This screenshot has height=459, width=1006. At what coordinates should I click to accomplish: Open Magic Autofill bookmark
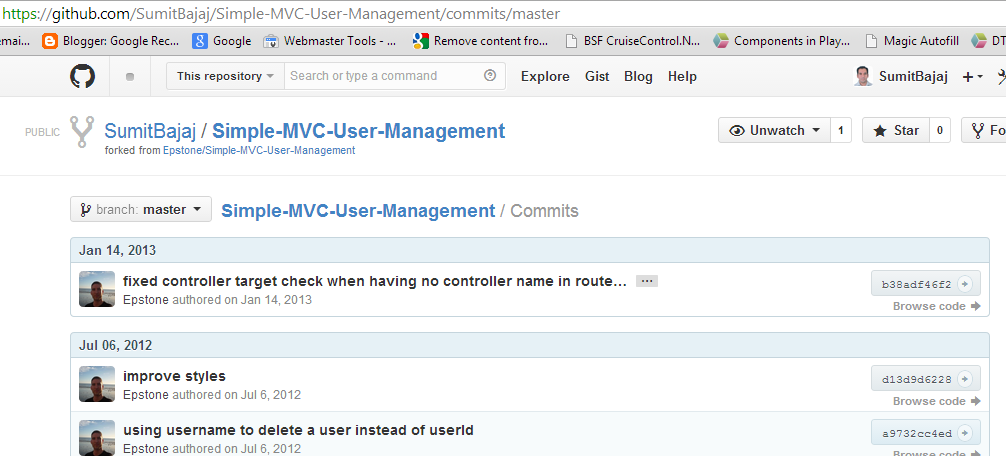click(x=912, y=41)
